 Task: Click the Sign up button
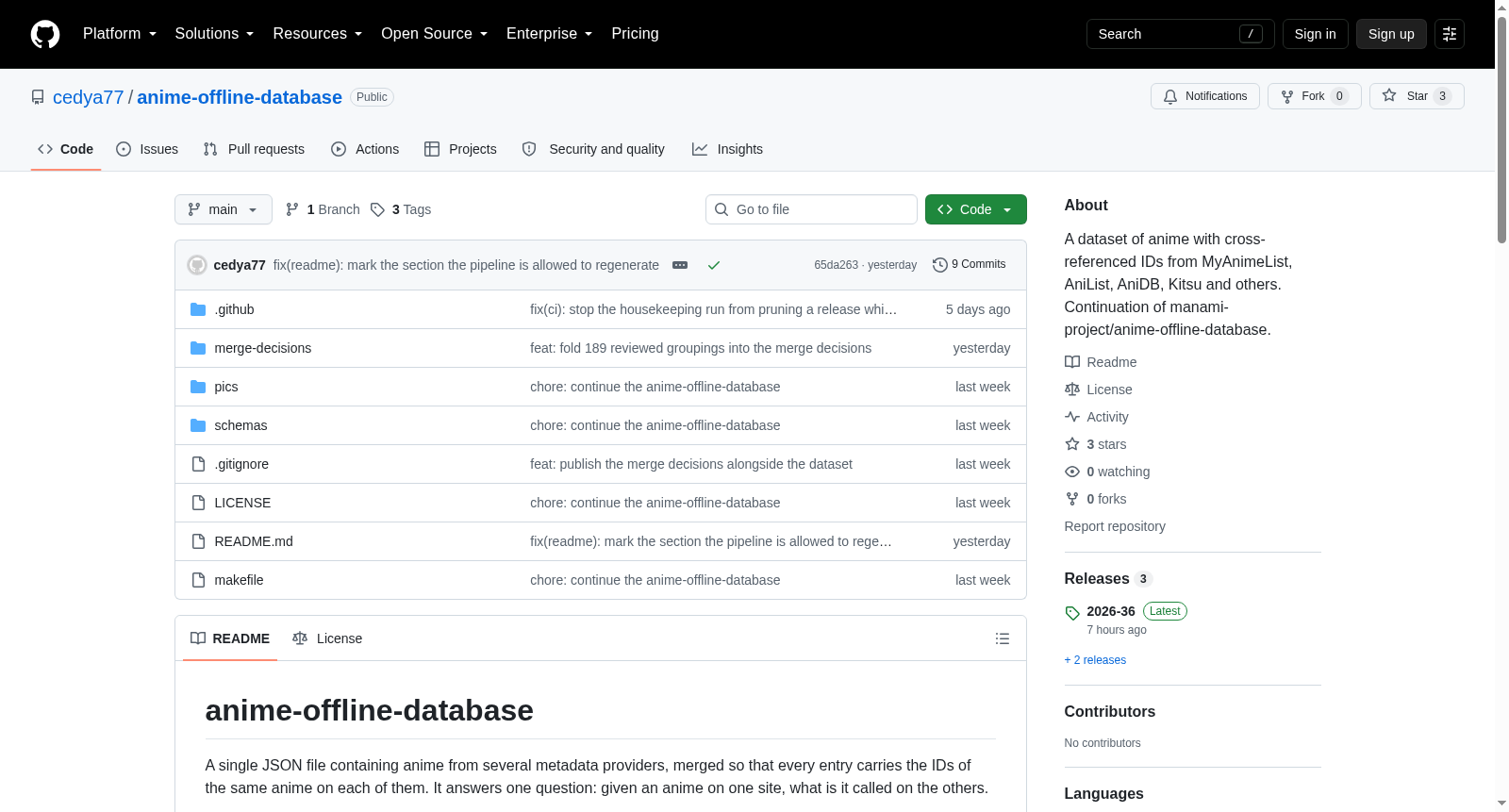tap(1391, 34)
